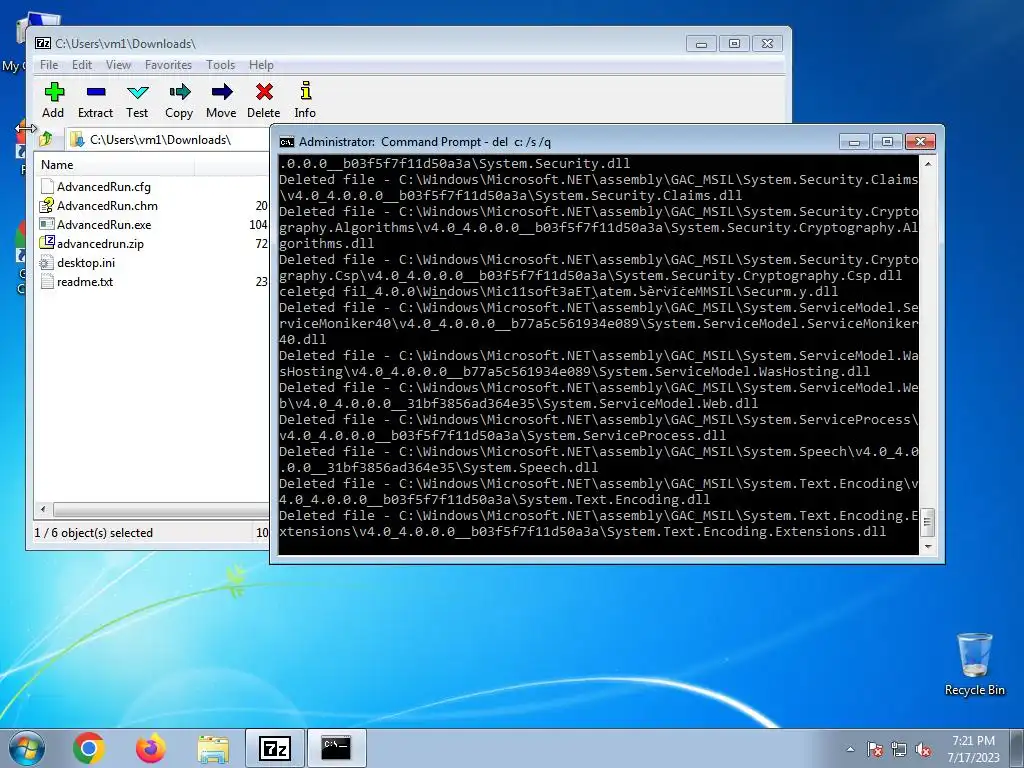Viewport: 1024px width, 768px height.
Task: Open the View menu in 7-Zip
Action: [x=118, y=65]
